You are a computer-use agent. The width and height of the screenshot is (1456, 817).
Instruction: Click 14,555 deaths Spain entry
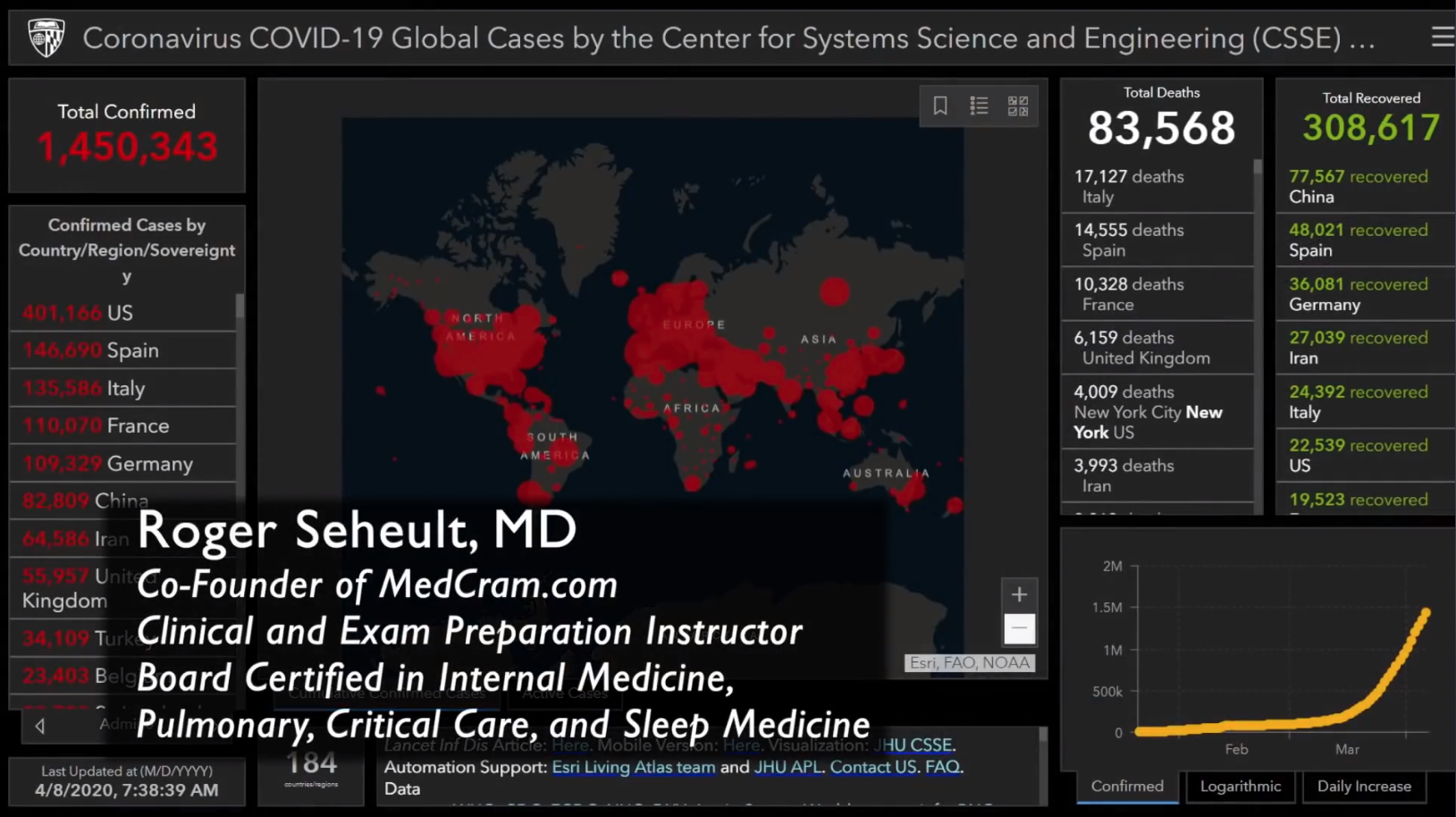[1157, 240]
